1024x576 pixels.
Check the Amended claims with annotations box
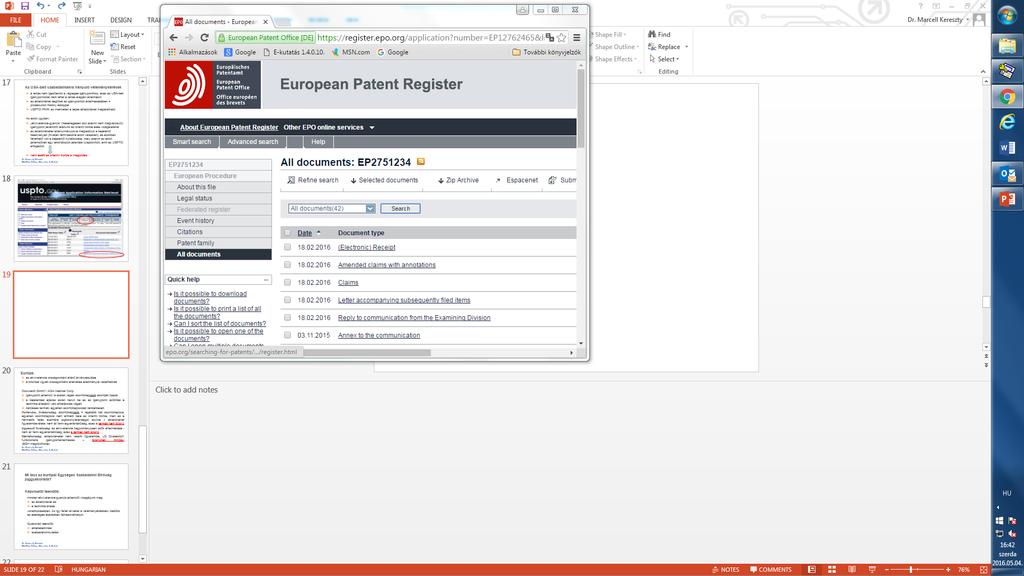pyautogui.click(x=287, y=264)
